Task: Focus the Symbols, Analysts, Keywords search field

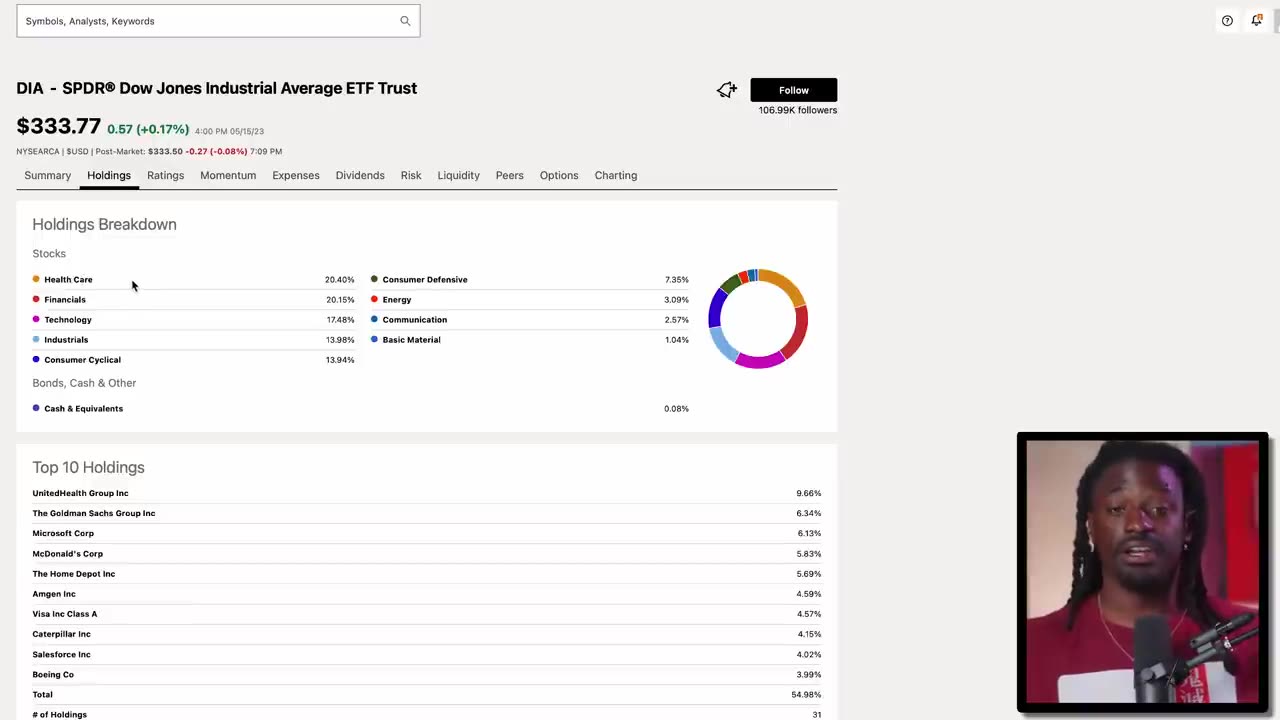Action: (x=218, y=21)
